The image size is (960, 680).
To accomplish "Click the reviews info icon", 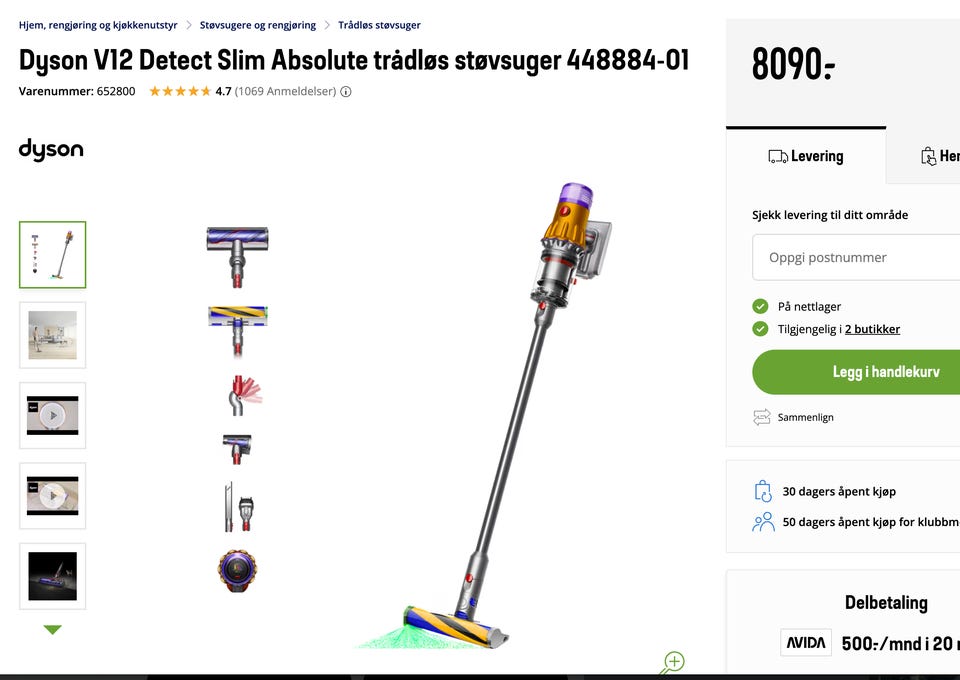I will [x=346, y=92].
